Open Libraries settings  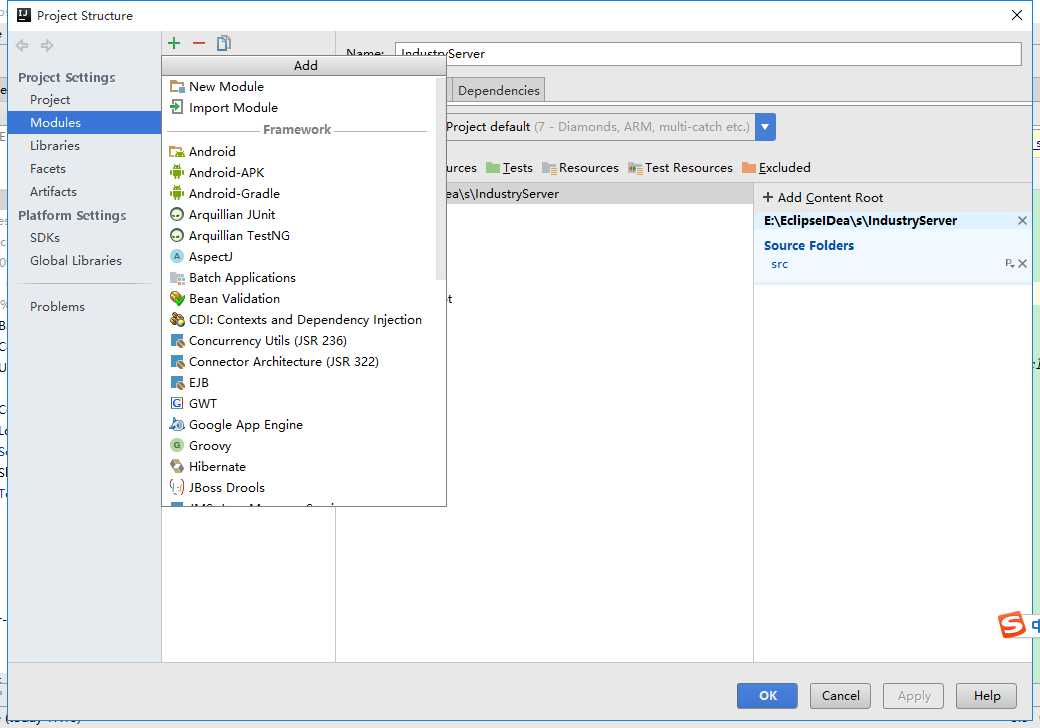54,146
